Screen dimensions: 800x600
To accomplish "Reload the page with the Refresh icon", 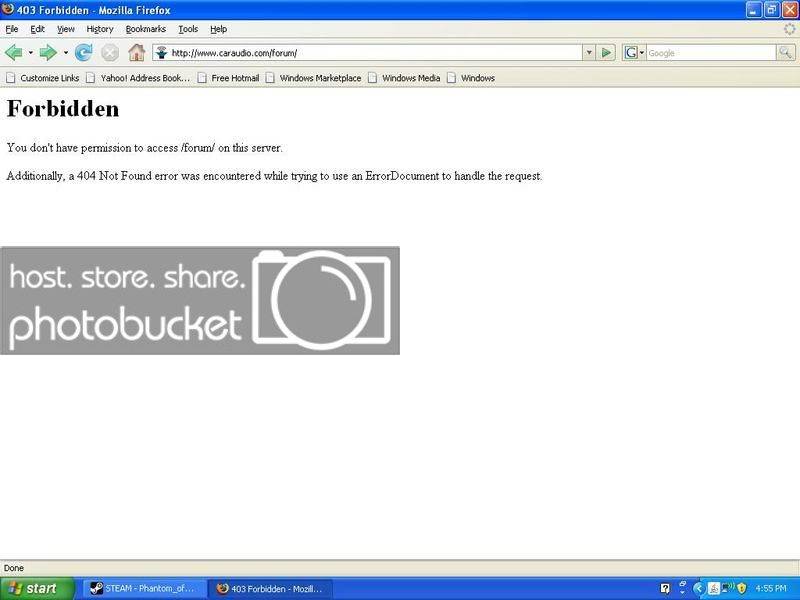I will tap(84, 53).
